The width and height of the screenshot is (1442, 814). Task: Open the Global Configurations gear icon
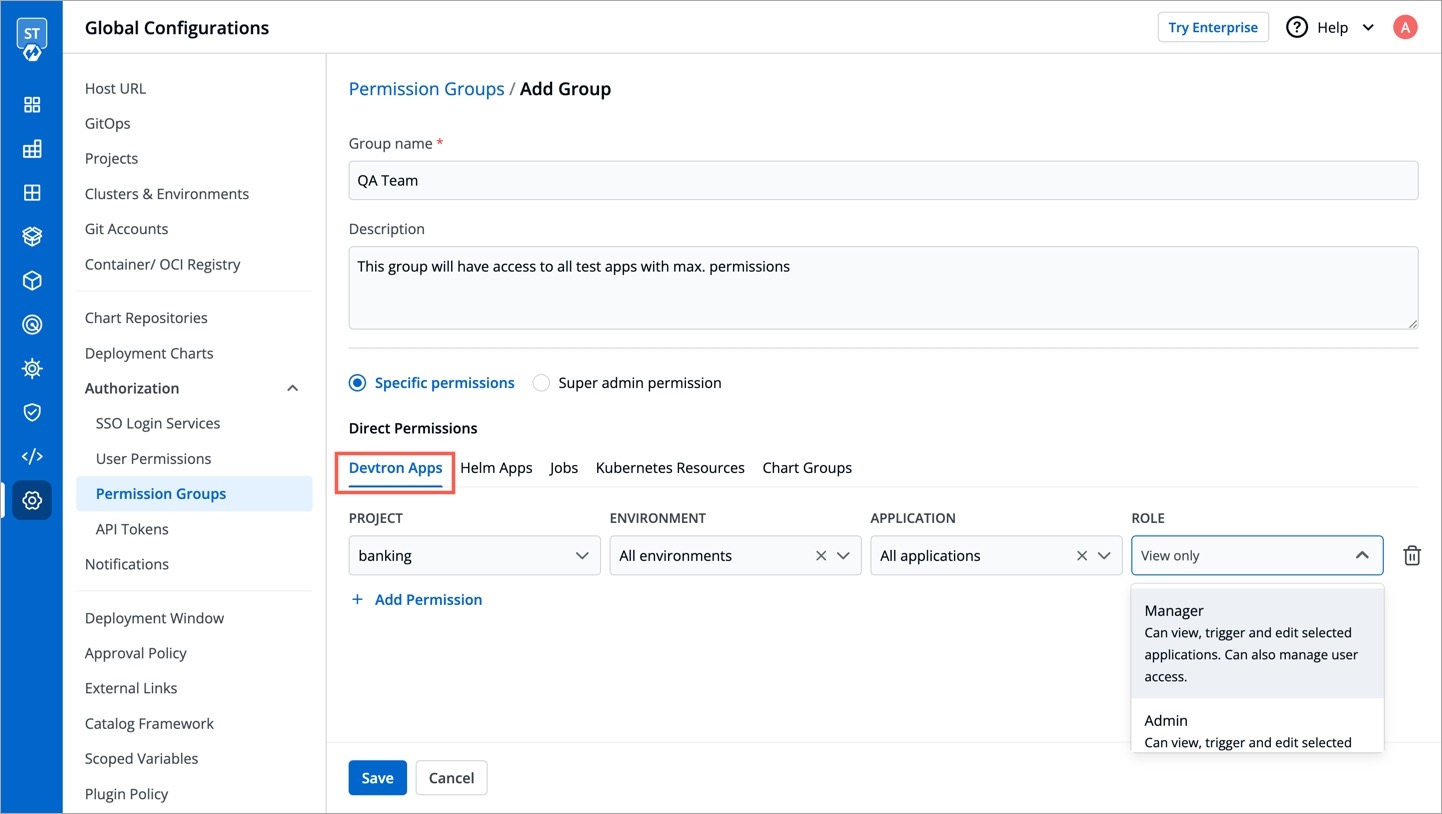[x=32, y=501]
